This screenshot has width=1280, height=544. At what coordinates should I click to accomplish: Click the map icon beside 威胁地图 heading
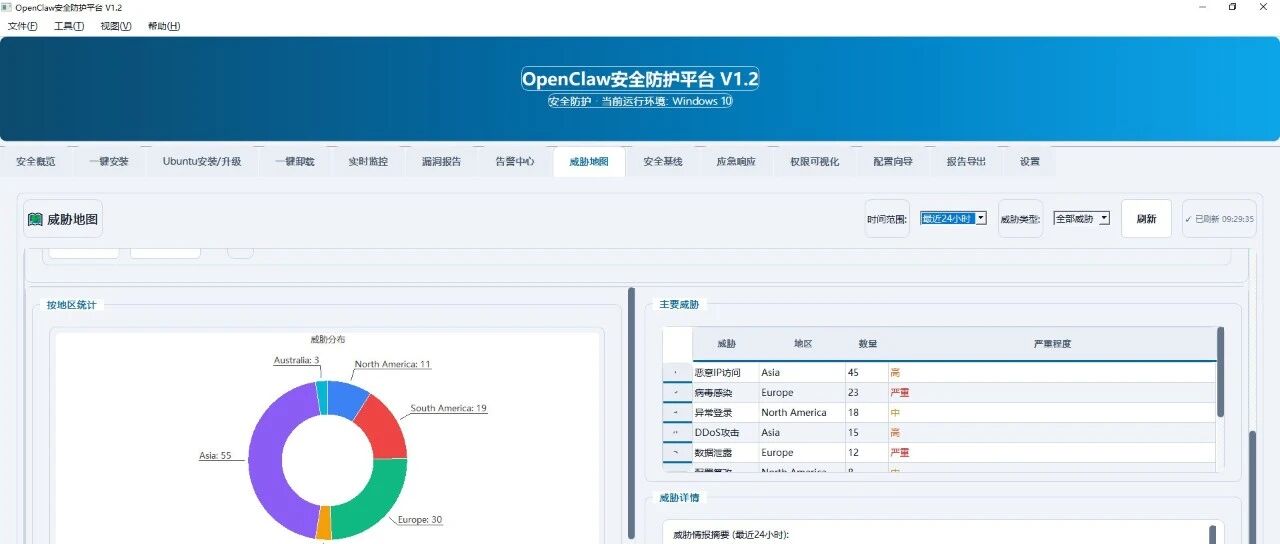coord(35,219)
